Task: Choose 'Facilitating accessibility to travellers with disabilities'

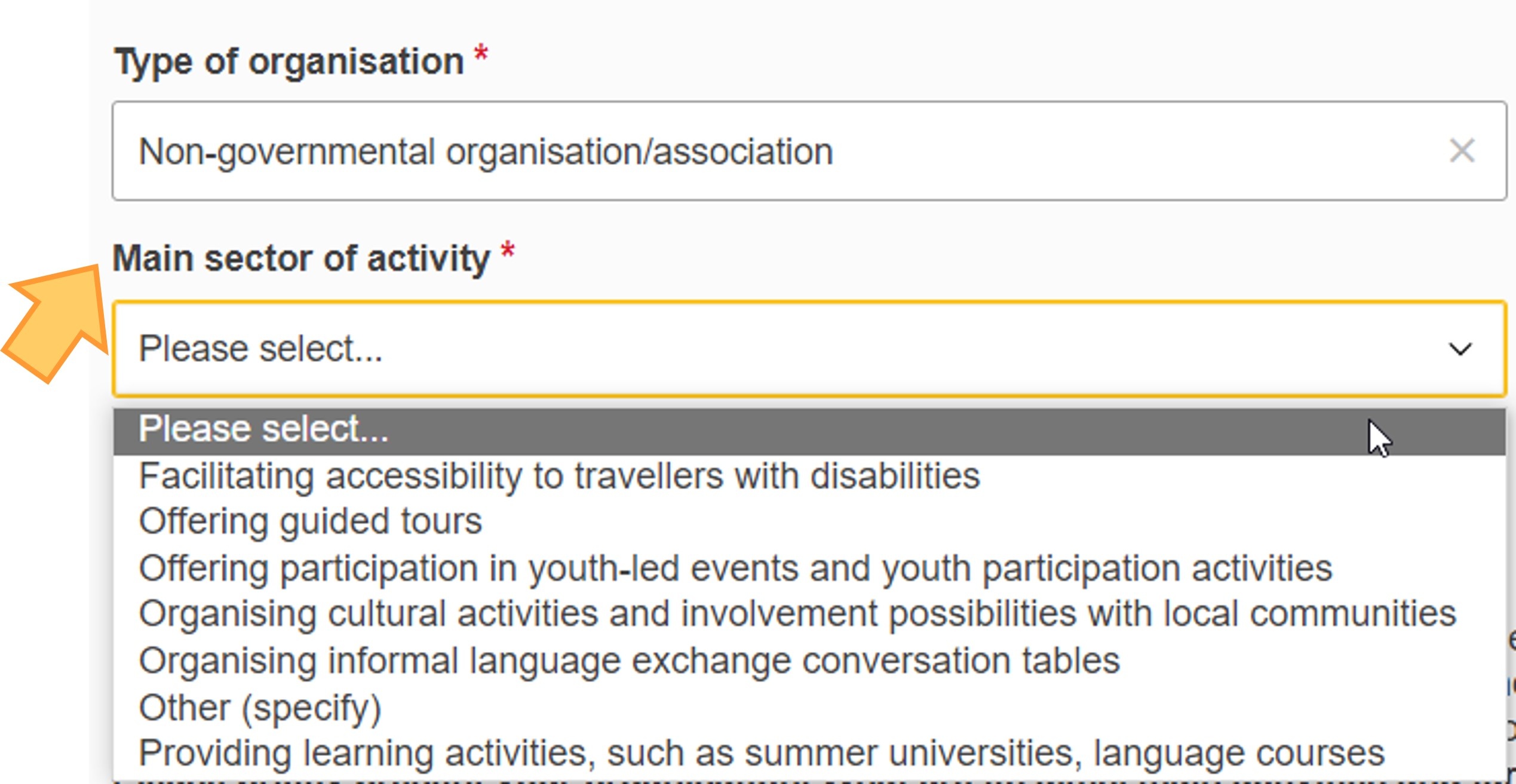Action: [x=559, y=476]
